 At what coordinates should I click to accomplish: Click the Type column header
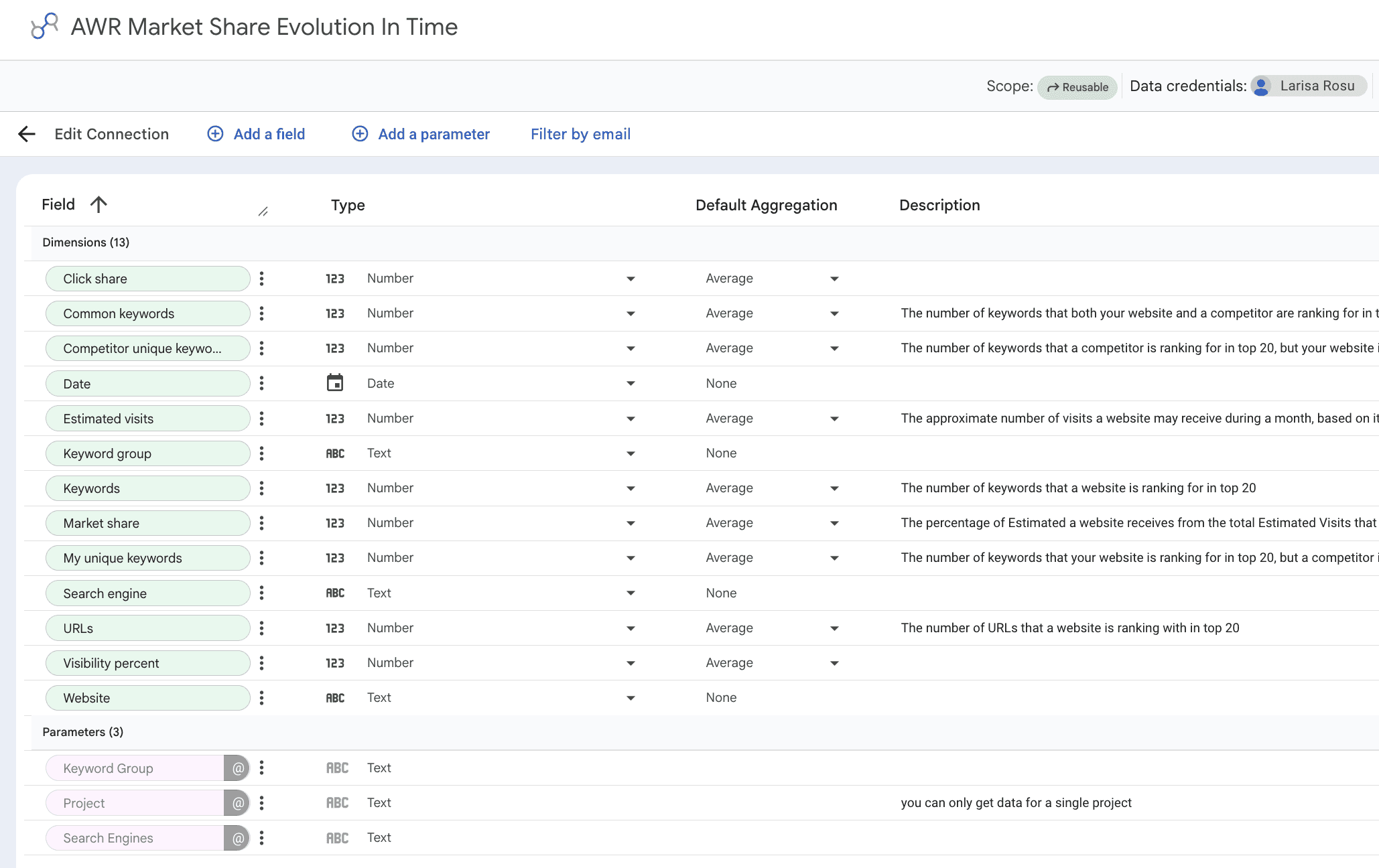(x=348, y=205)
